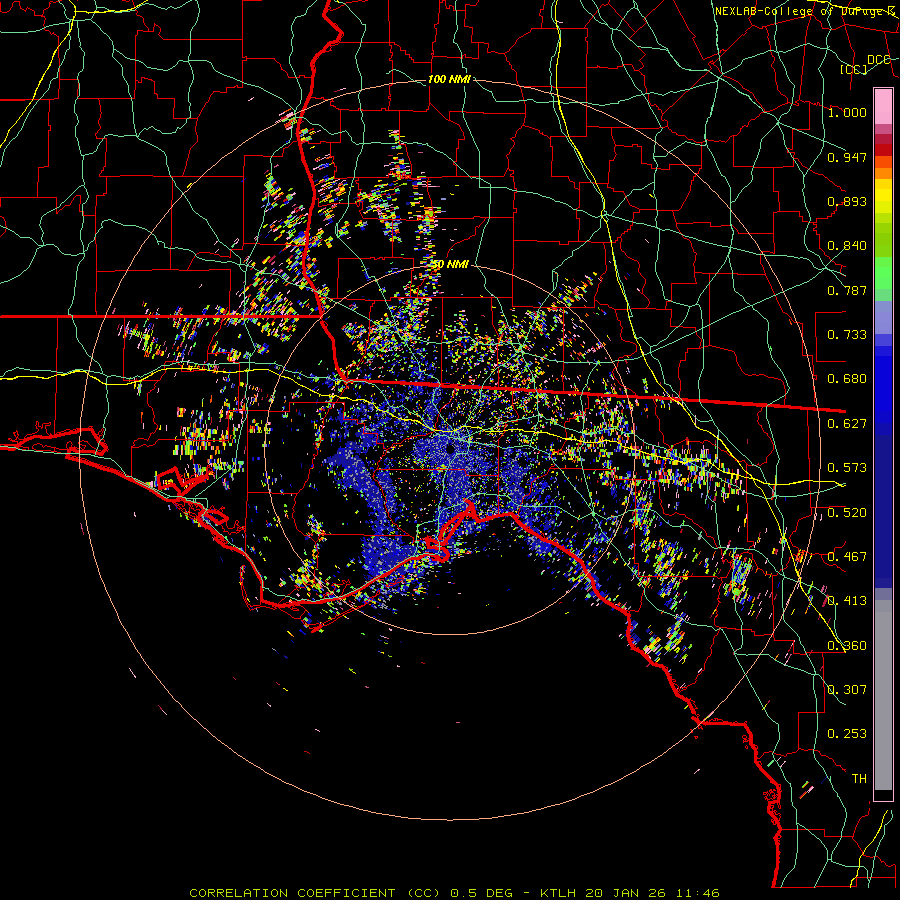Select the 0.360 scale value
The image size is (900, 900).
[847, 645]
